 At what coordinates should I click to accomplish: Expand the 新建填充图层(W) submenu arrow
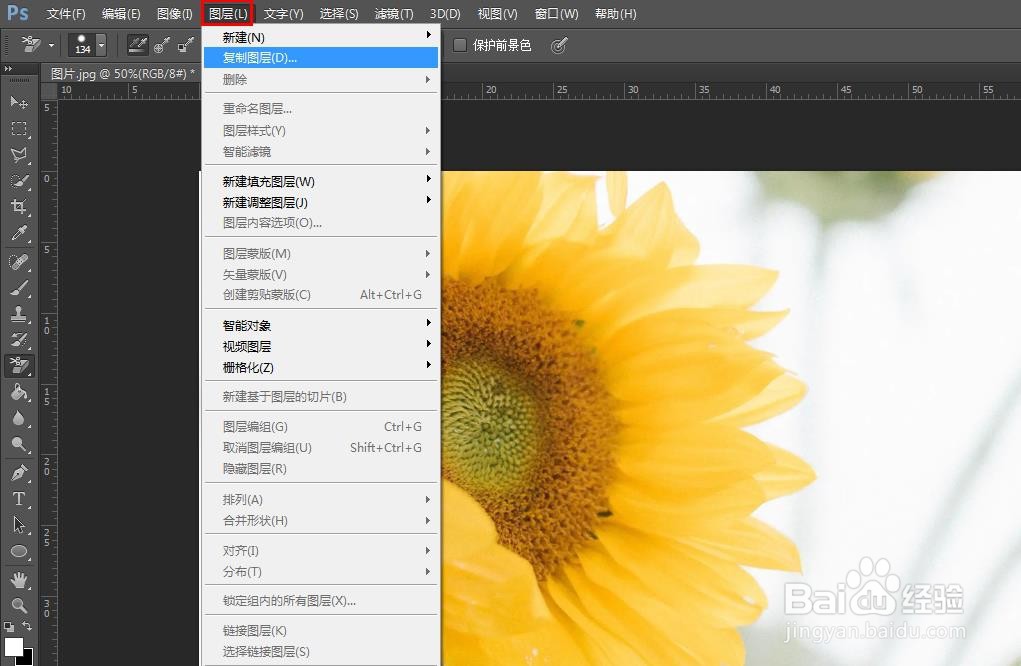coord(428,178)
